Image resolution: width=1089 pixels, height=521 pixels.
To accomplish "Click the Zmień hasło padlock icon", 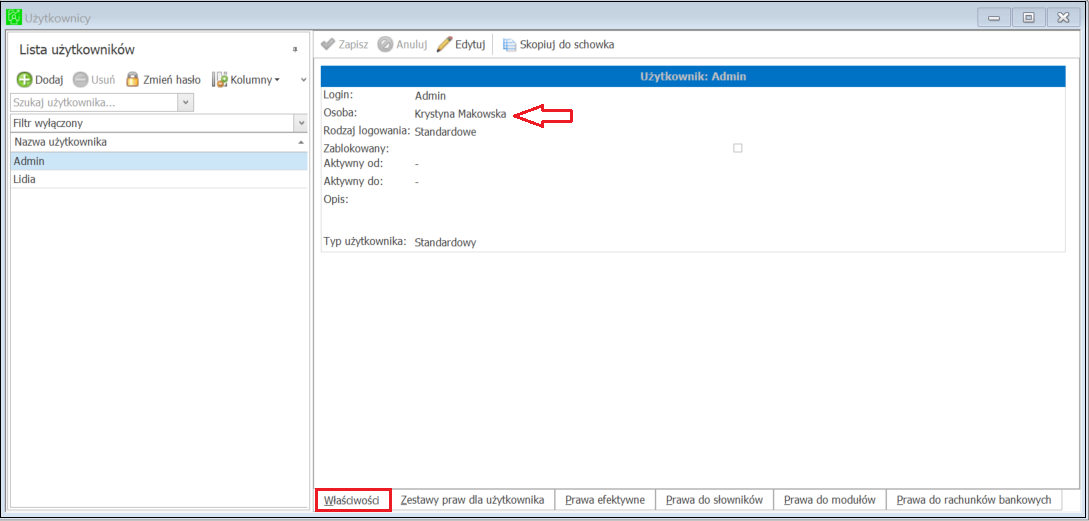I will coord(133,80).
